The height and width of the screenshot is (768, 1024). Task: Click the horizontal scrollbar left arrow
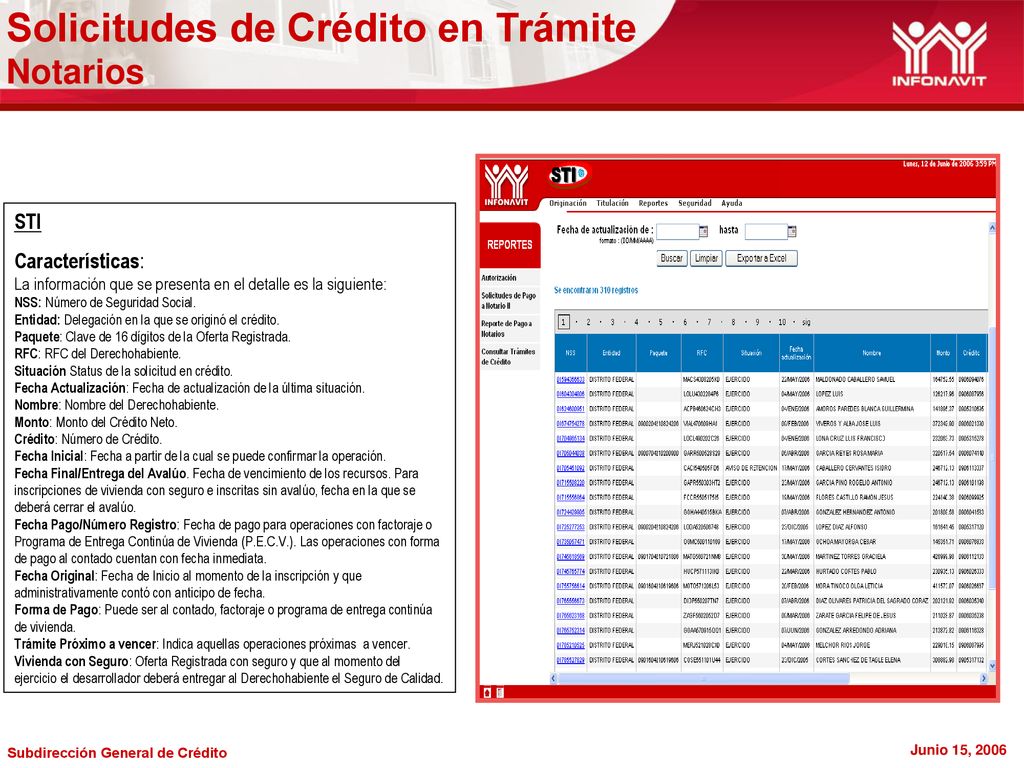click(554, 679)
